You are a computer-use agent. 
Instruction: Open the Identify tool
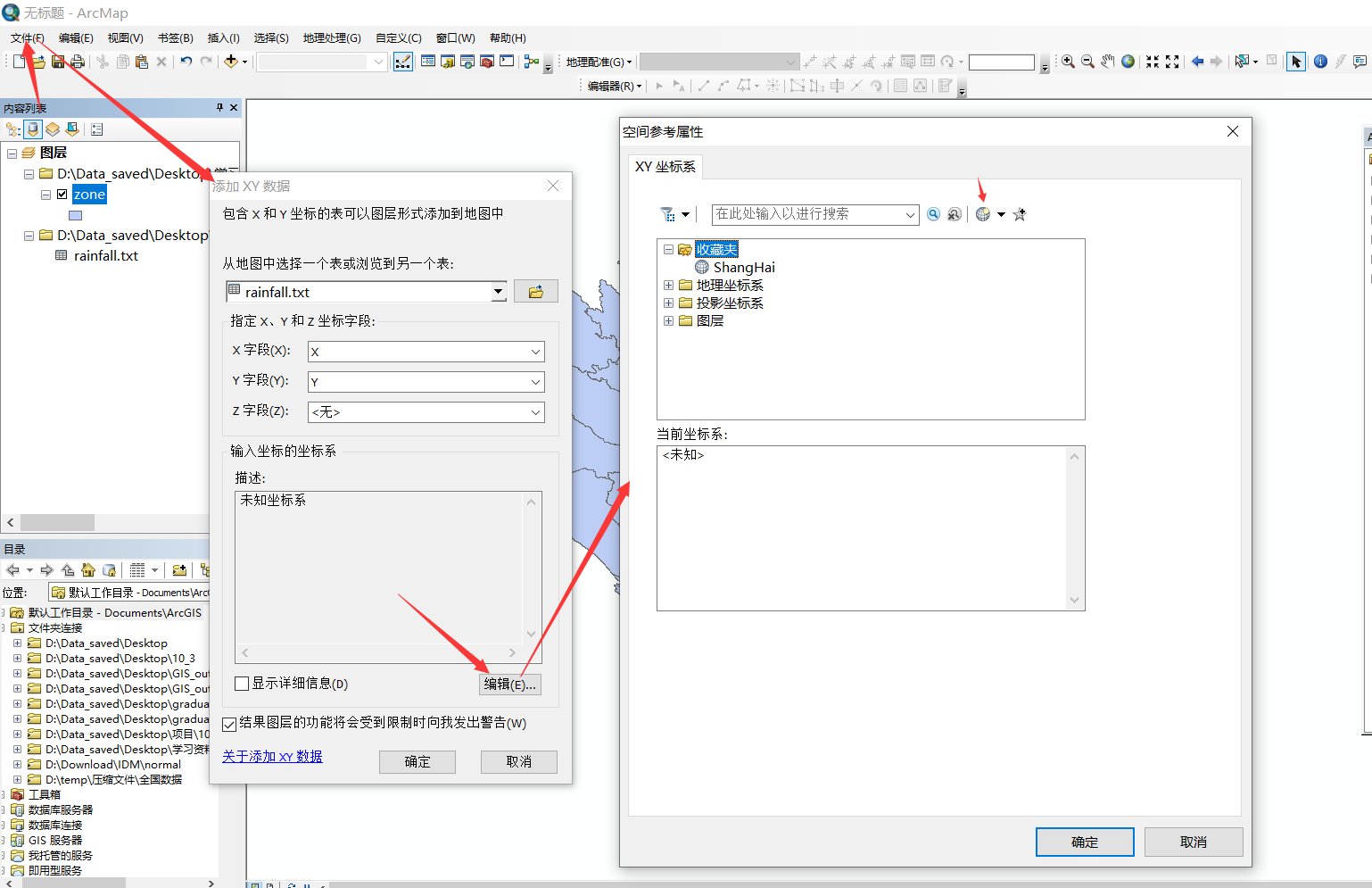1319,62
